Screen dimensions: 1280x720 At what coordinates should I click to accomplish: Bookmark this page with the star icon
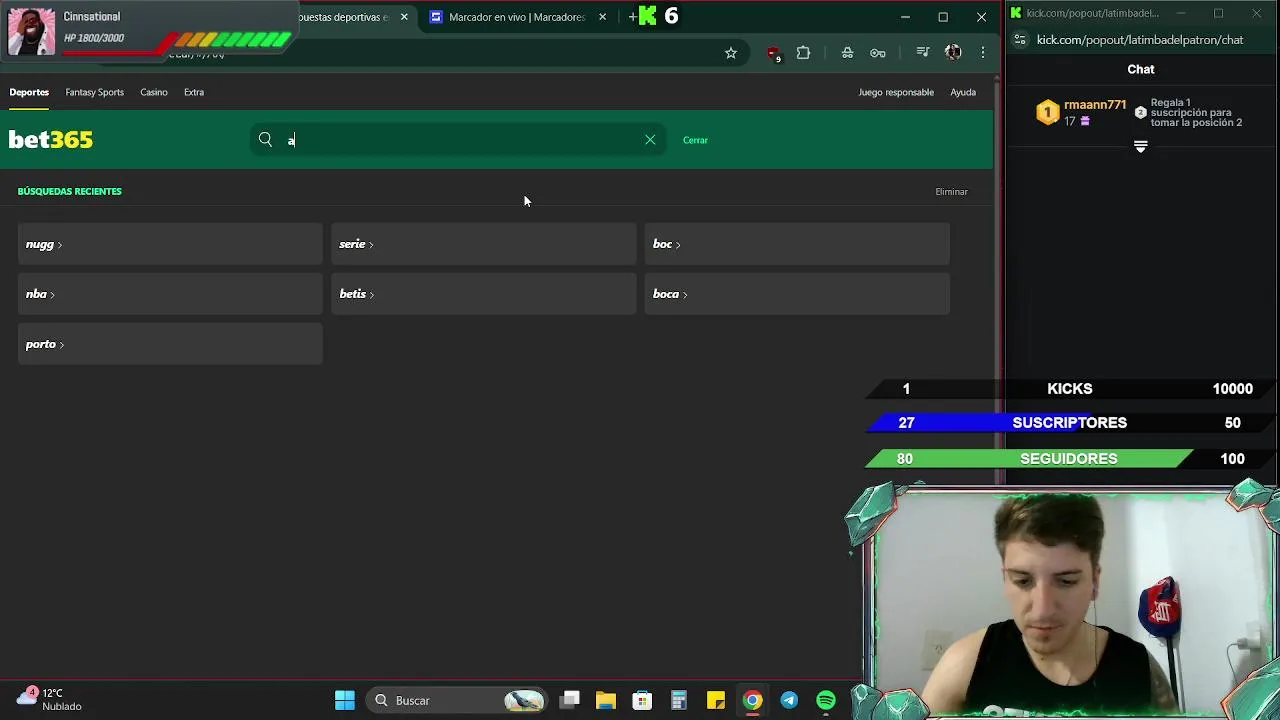tap(731, 53)
